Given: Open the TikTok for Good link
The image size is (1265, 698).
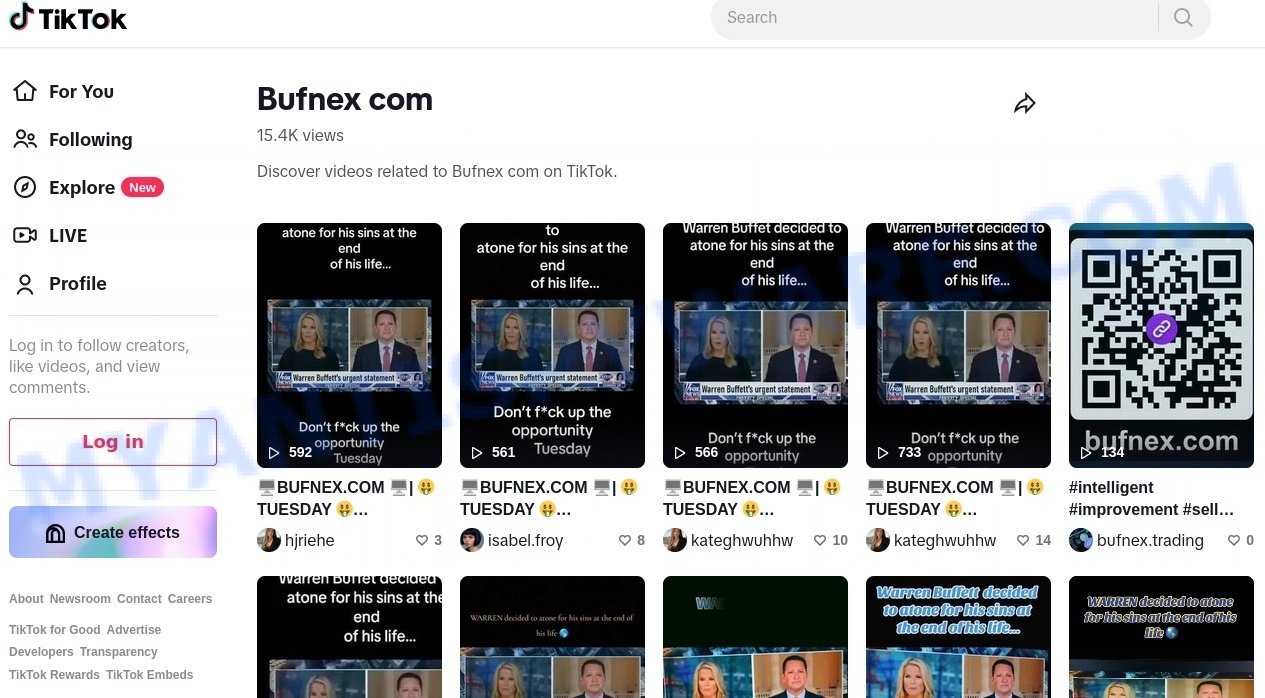Looking at the screenshot, I should pyautogui.click(x=55, y=630).
